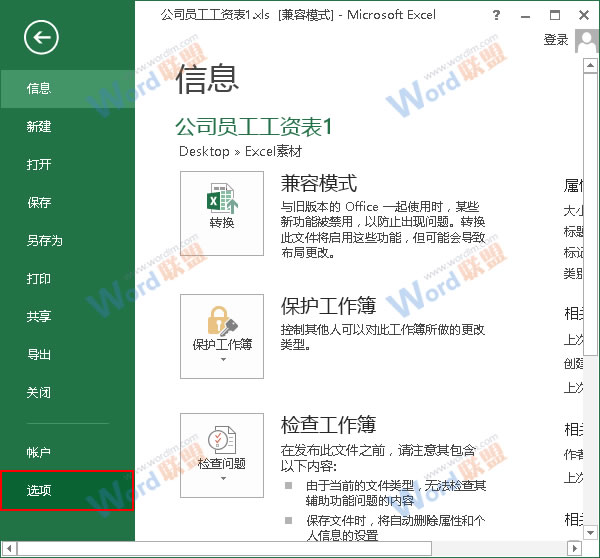Click the vertical scrollbar down arrow
The image size is (600, 558).
(x=590, y=532)
